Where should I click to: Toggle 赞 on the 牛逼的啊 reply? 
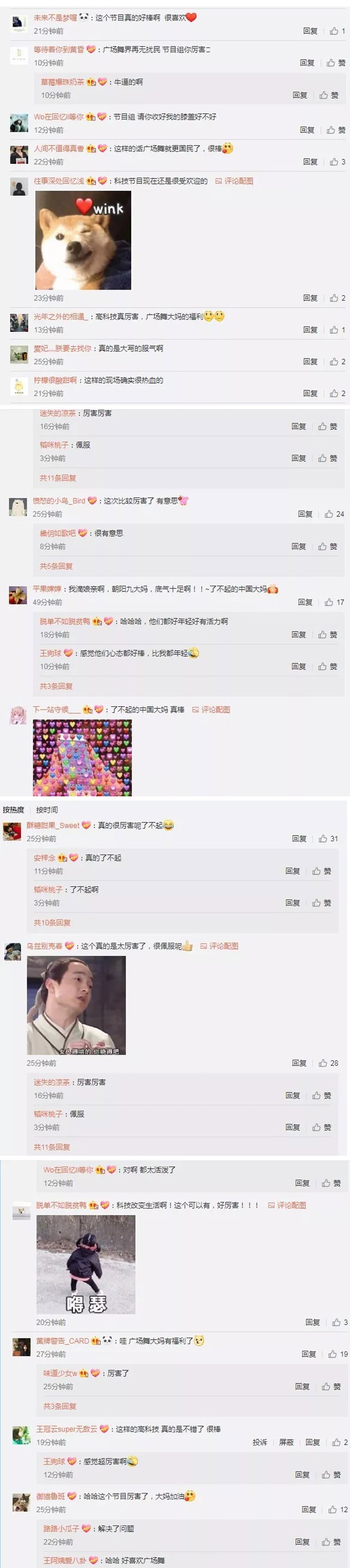[x=329, y=95]
